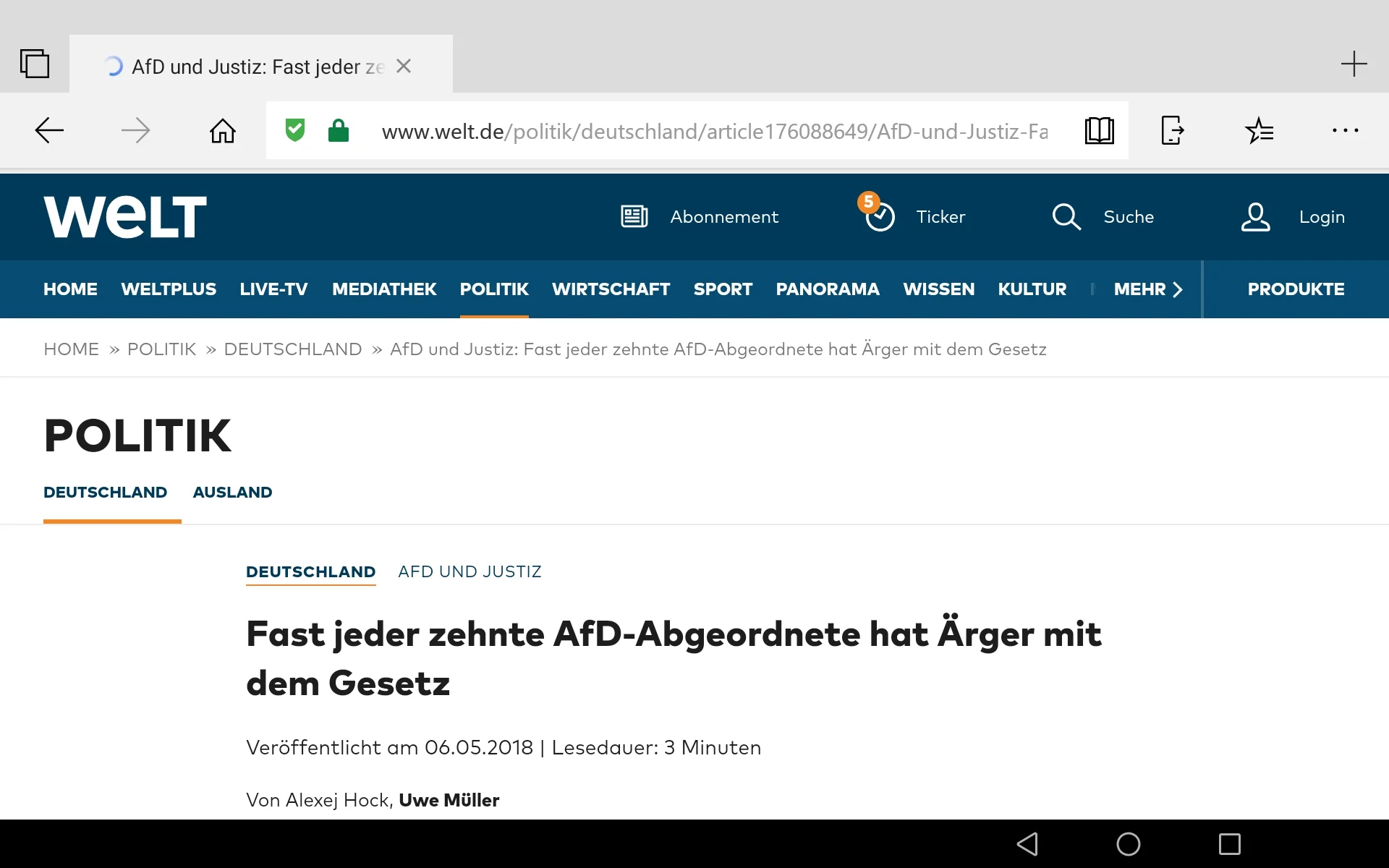
Task: Tap the browser home icon
Action: pyautogui.click(x=222, y=131)
